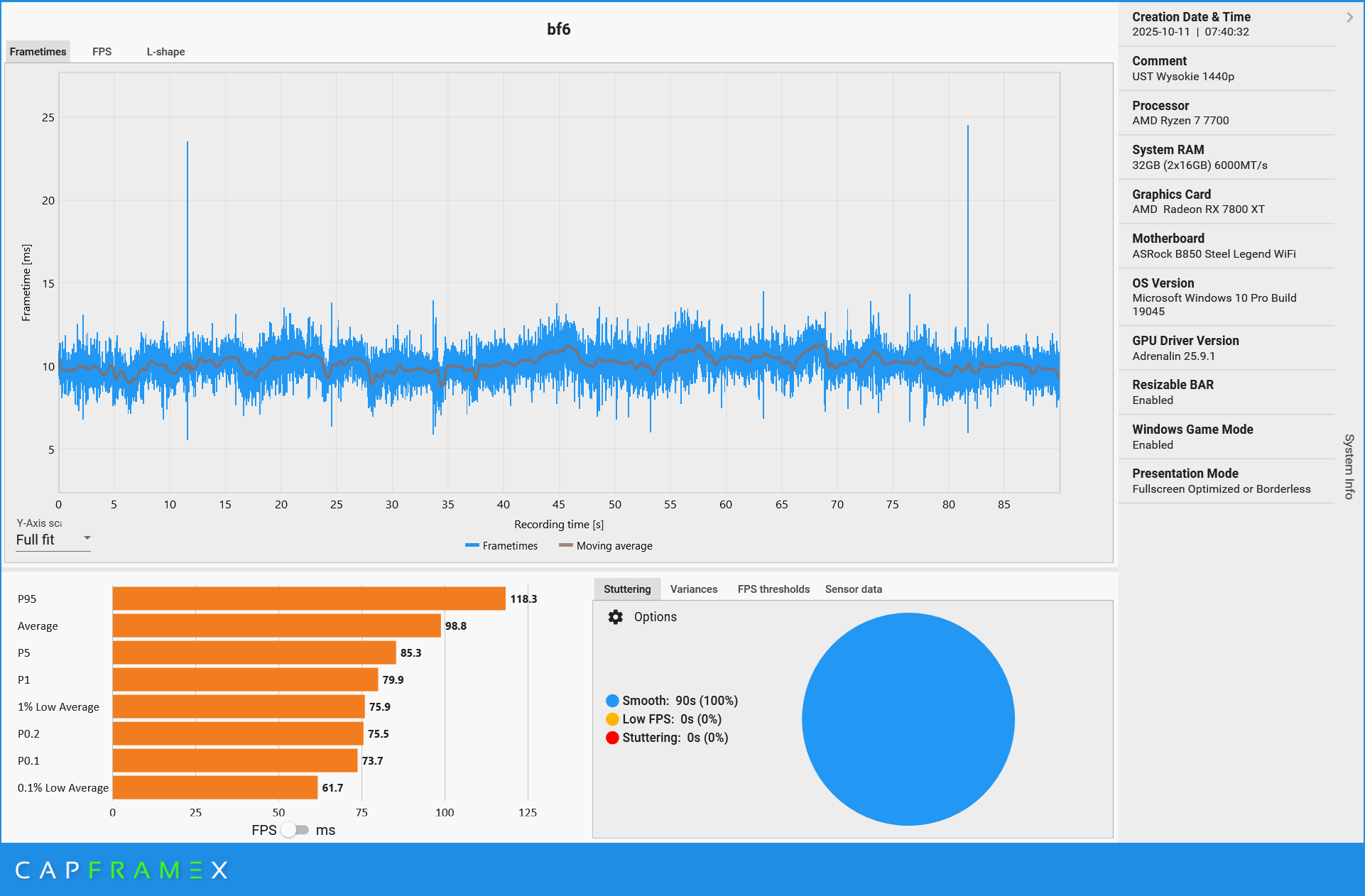Toggle Moving average series in legend
This screenshot has width=1365, height=896.
(605, 546)
